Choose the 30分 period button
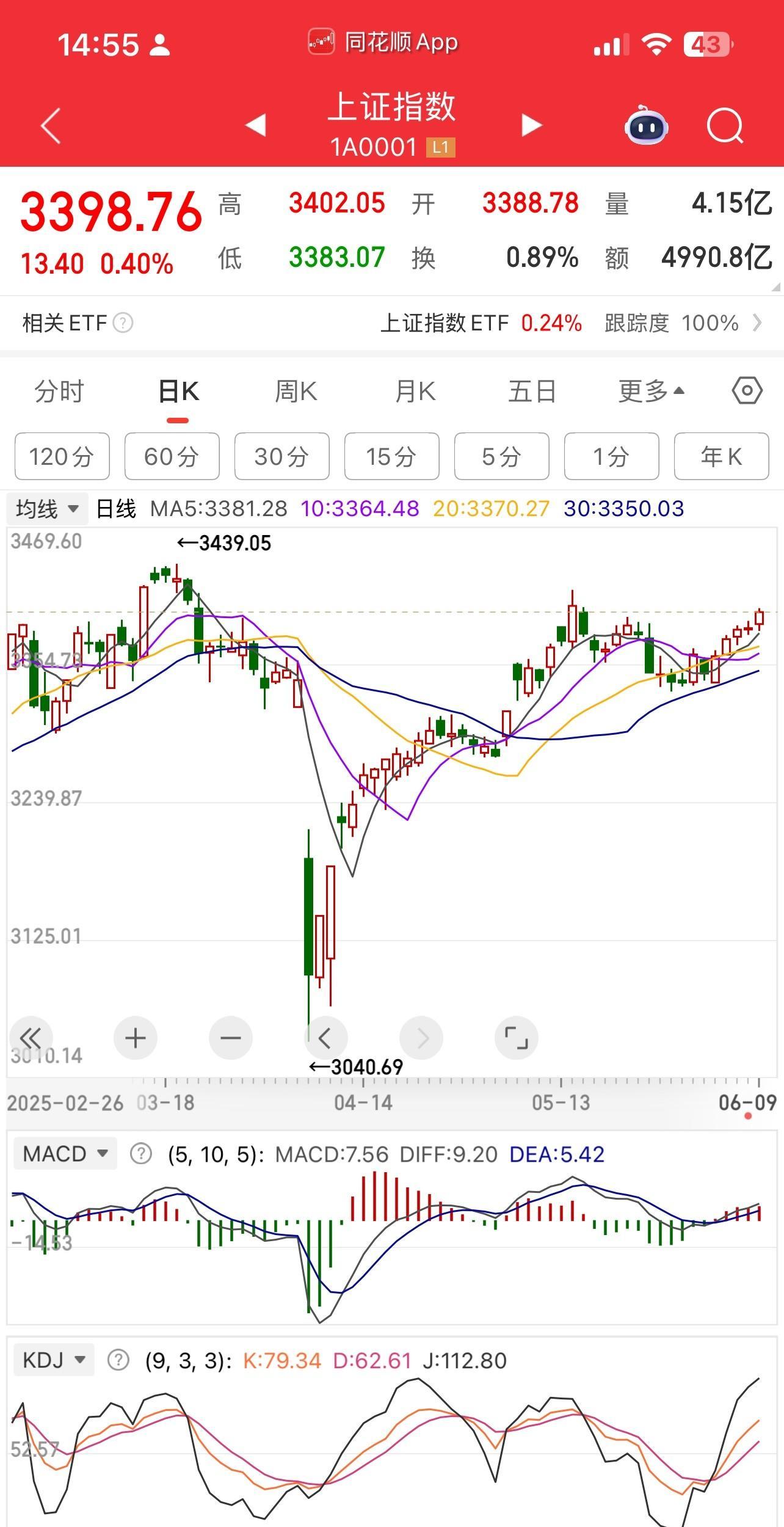 point(281,456)
